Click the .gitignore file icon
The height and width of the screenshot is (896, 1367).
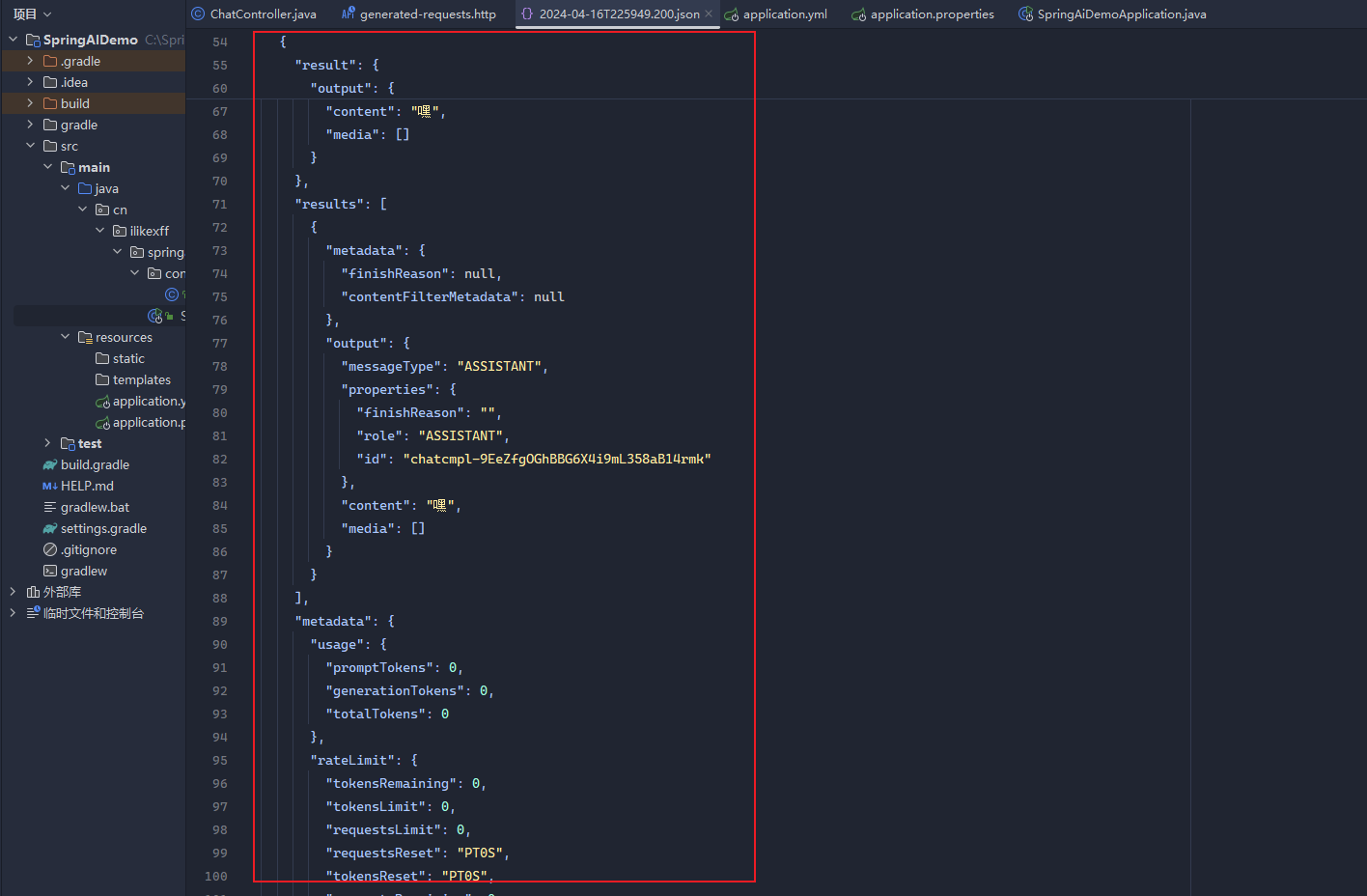coord(50,549)
